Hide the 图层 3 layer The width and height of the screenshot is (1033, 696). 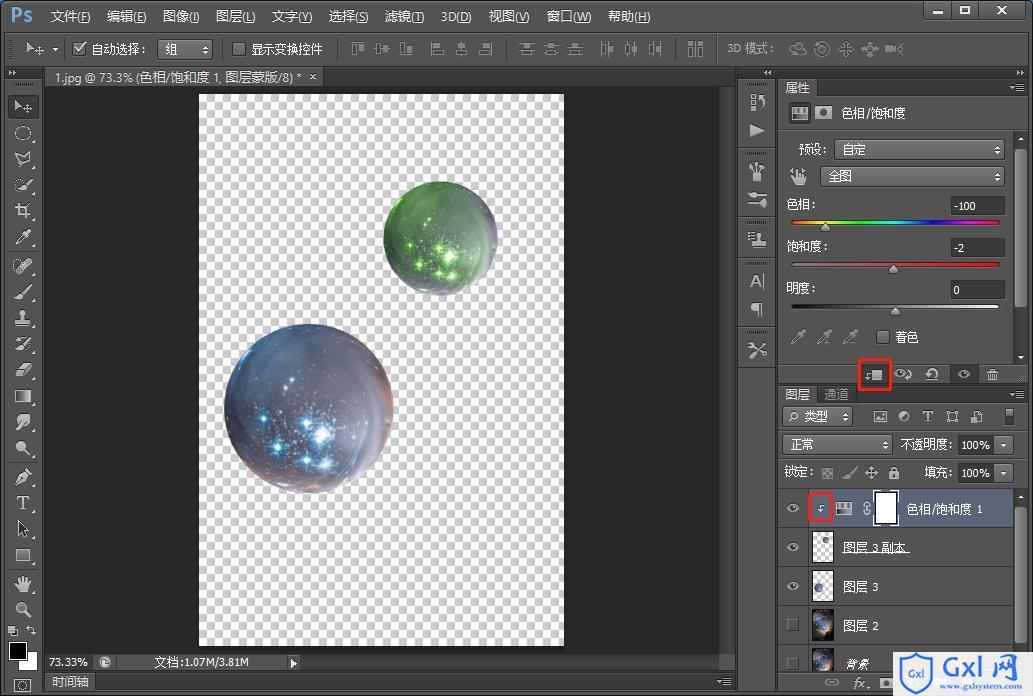tap(793, 586)
